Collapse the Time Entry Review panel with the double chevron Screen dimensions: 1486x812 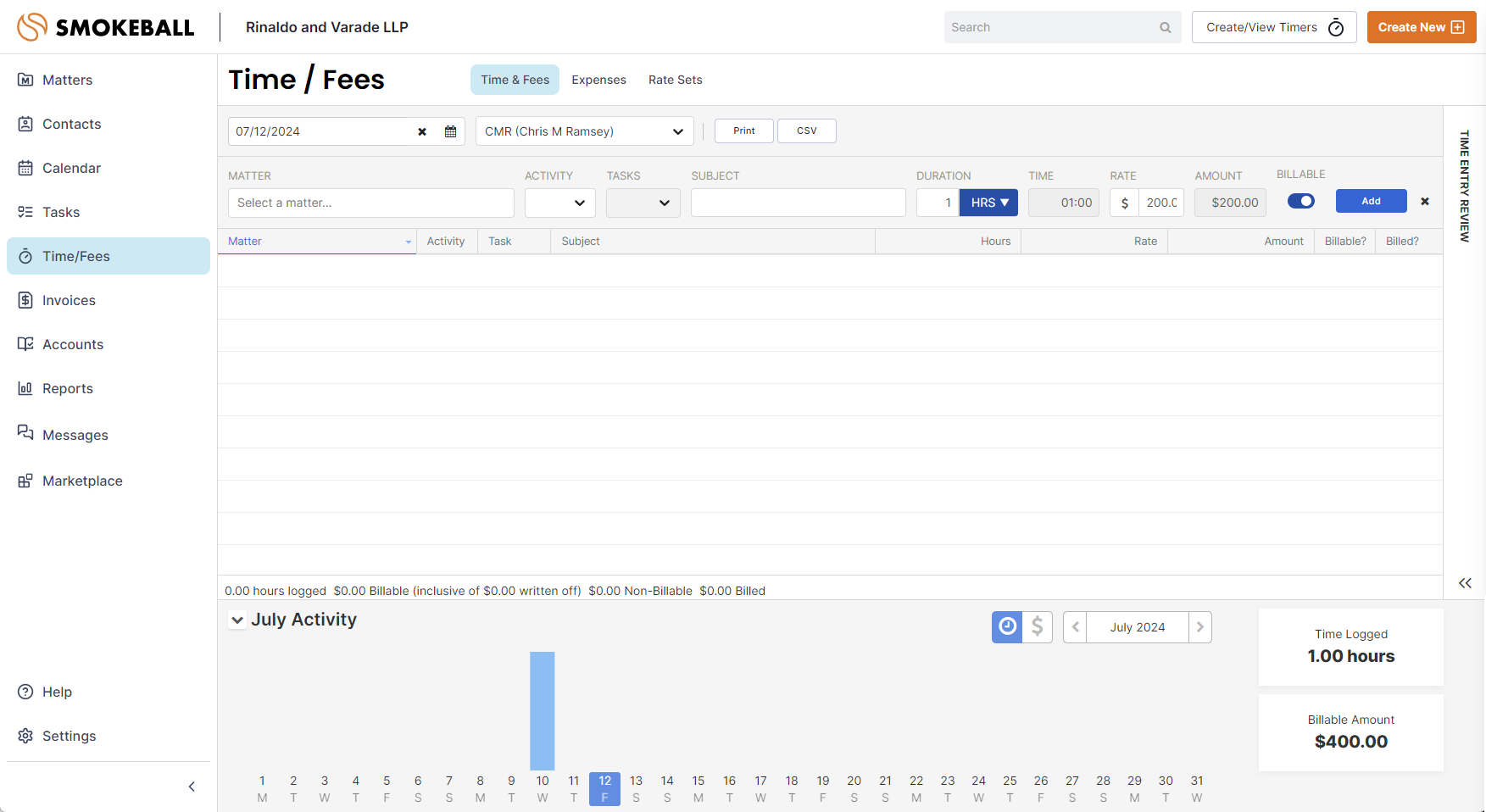click(1465, 583)
